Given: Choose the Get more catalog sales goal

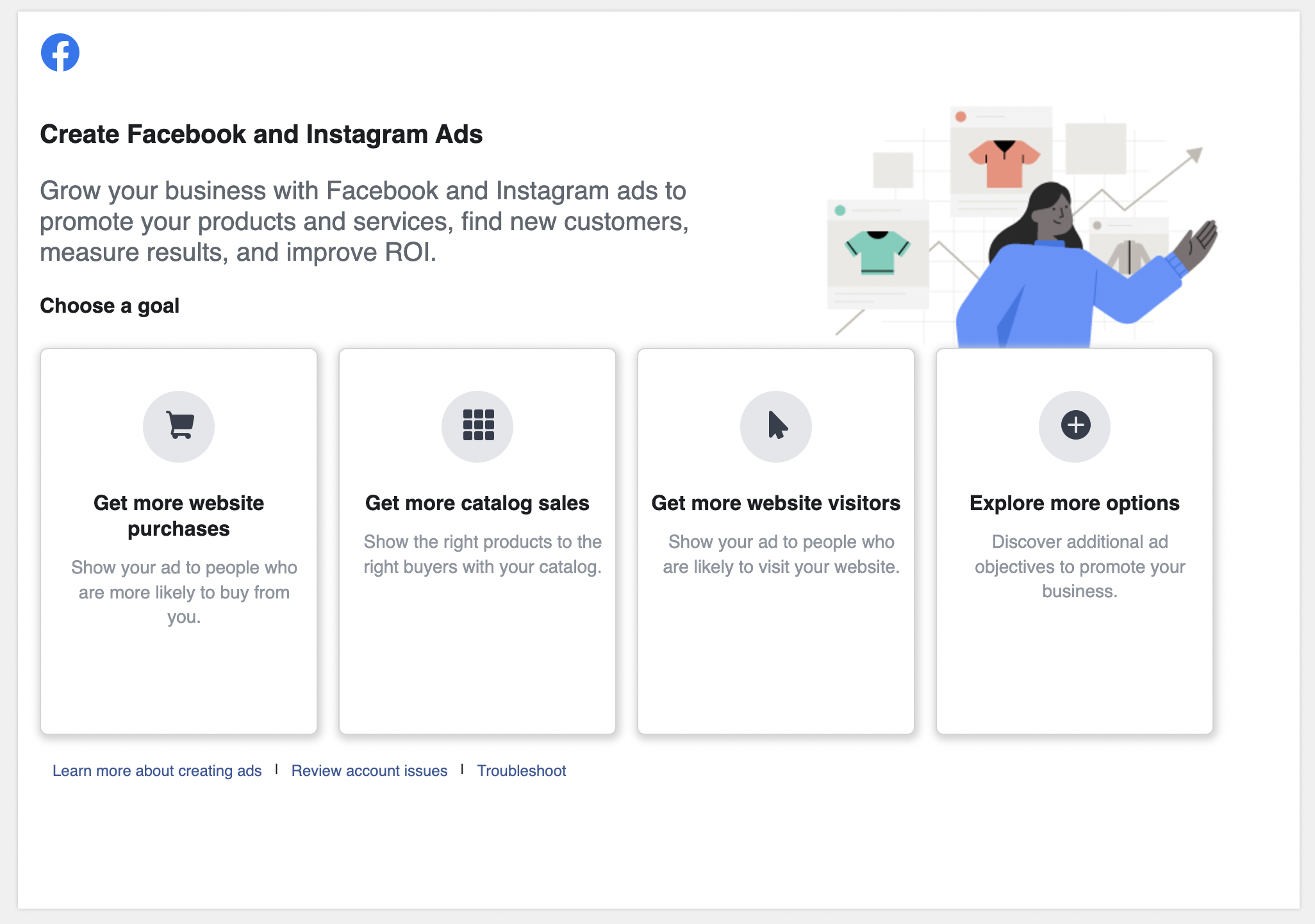Looking at the screenshot, I should pos(477,541).
